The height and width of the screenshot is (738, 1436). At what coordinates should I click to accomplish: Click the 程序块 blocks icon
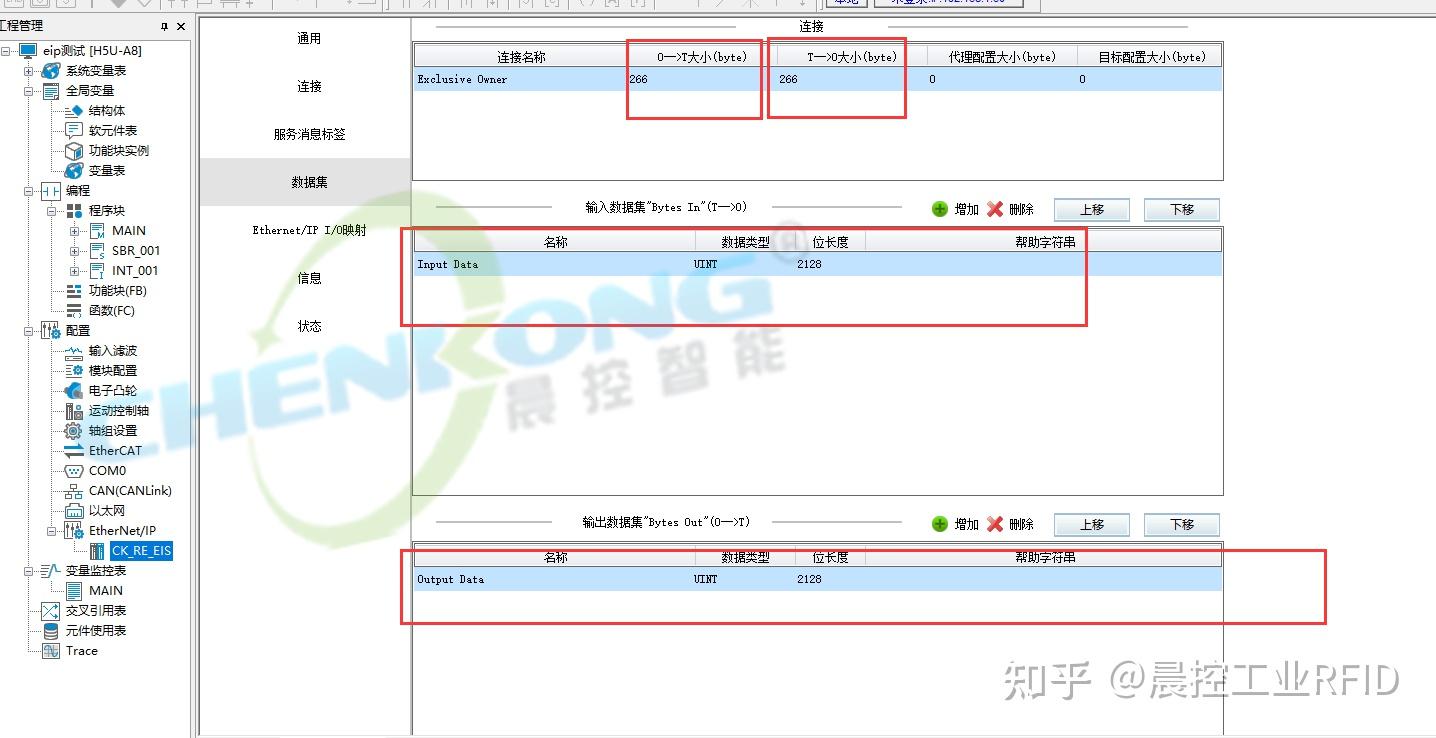coord(73,211)
